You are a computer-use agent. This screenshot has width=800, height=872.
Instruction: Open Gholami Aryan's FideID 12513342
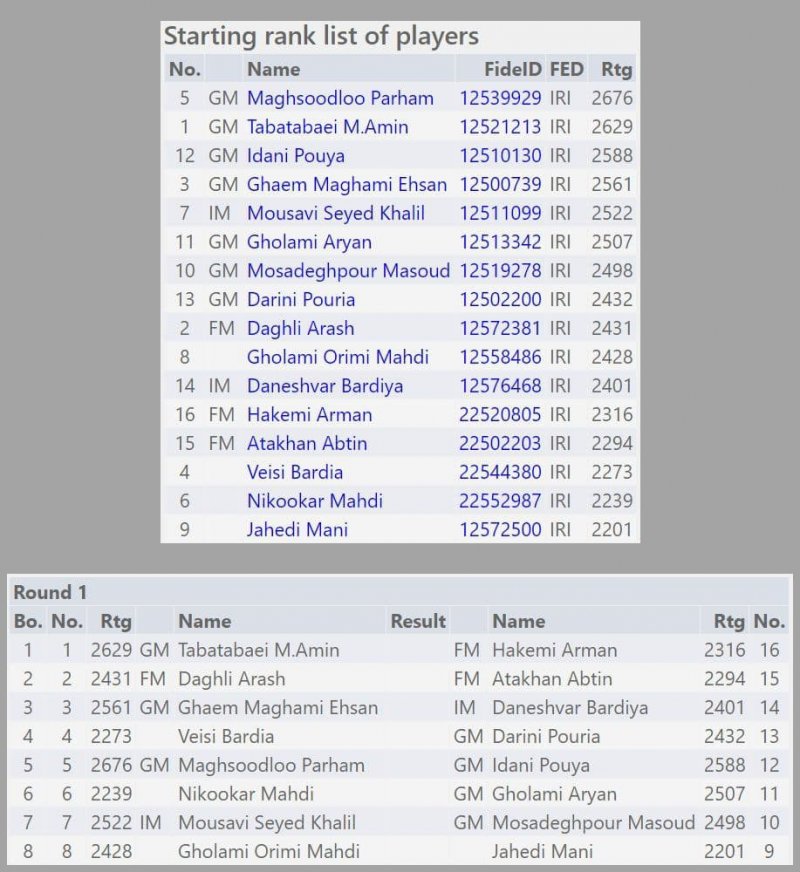pos(500,242)
